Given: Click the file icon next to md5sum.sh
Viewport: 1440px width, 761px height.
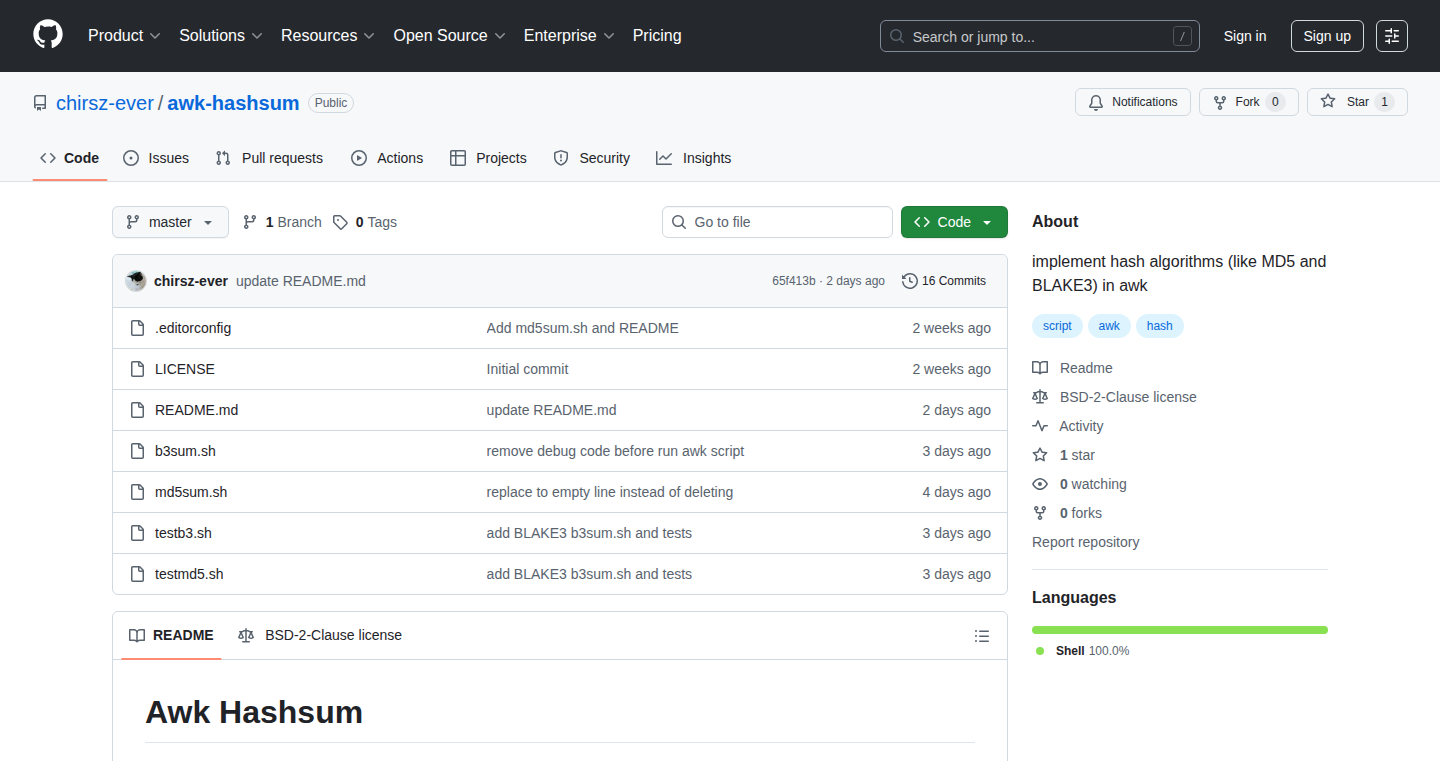Looking at the screenshot, I should pos(138,492).
